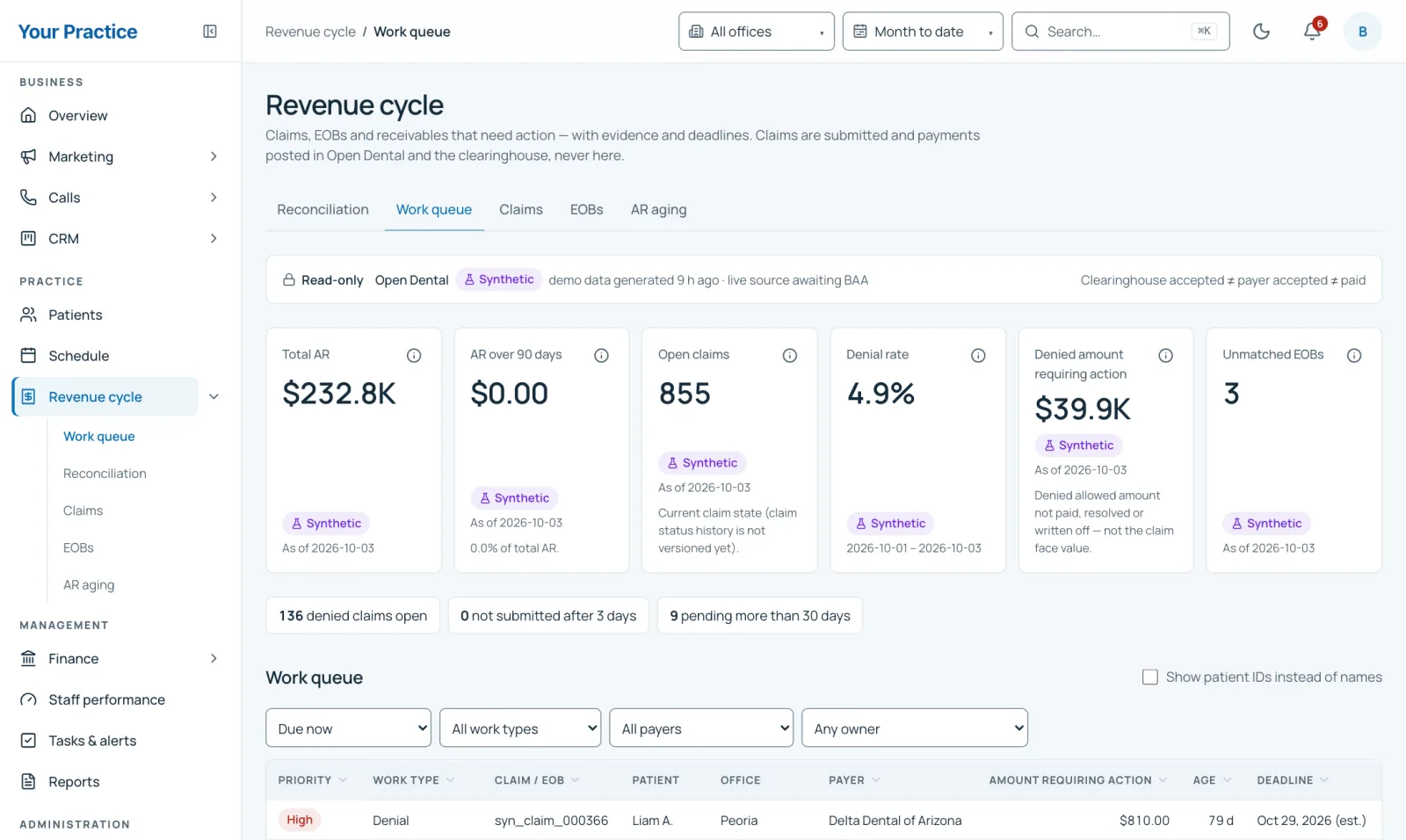
Task: Switch to the AR aging tab
Action: pos(659,209)
